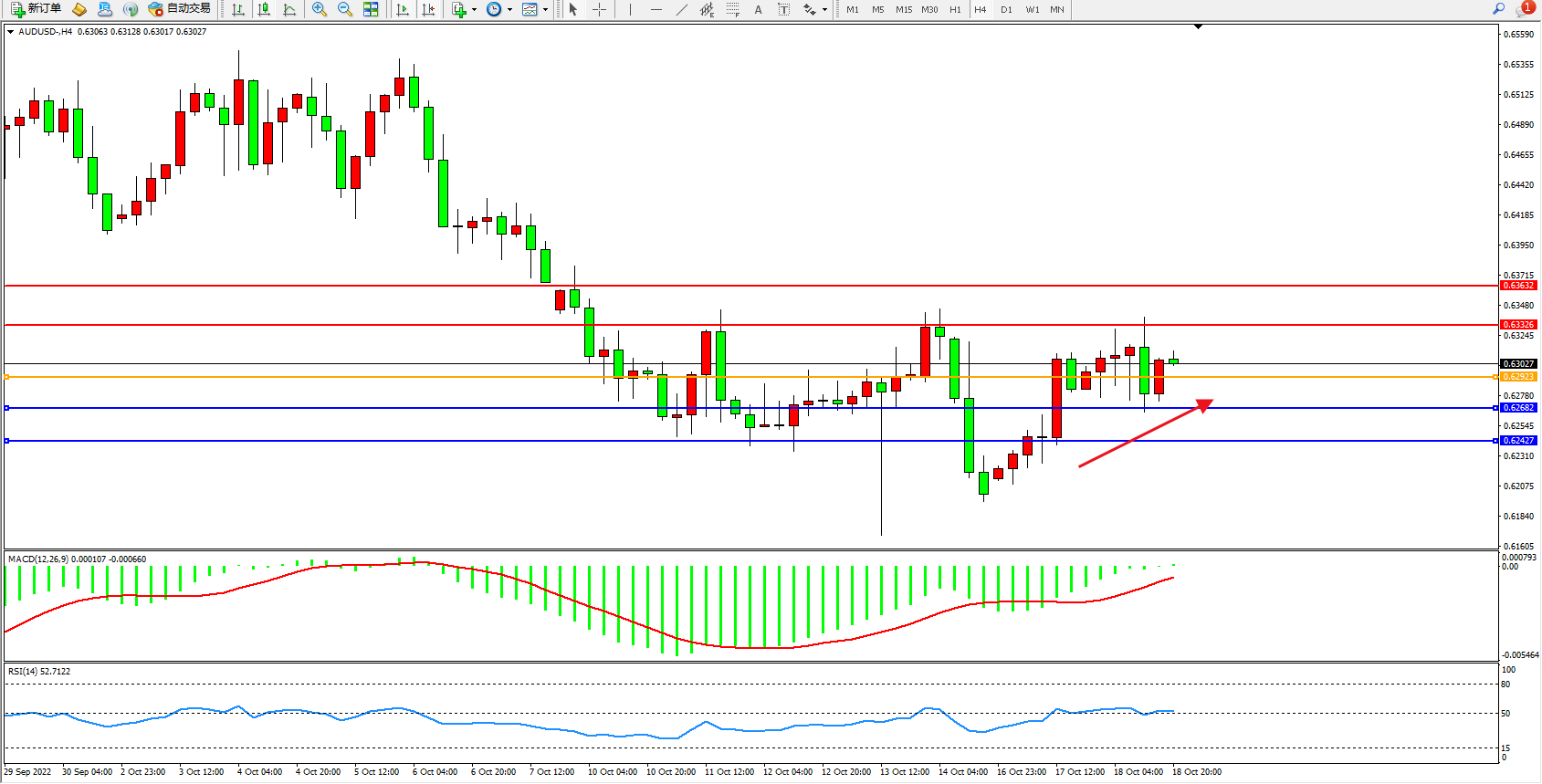Screen dimensions: 1542x784
Task: Open the search magnifier at top right
Action: tap(1498, 9)
